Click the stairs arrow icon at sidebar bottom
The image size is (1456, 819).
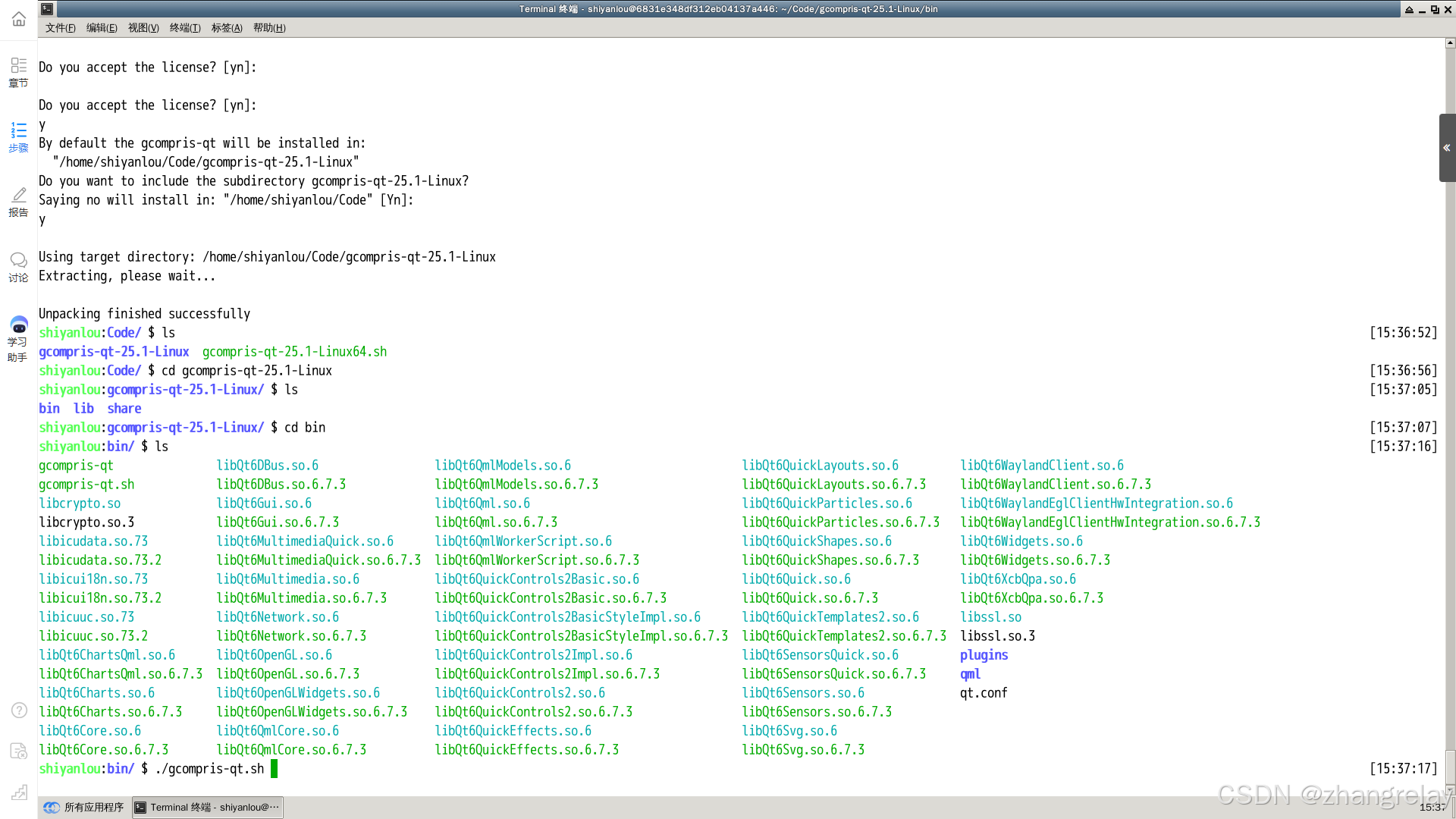(x=19, y=792)
